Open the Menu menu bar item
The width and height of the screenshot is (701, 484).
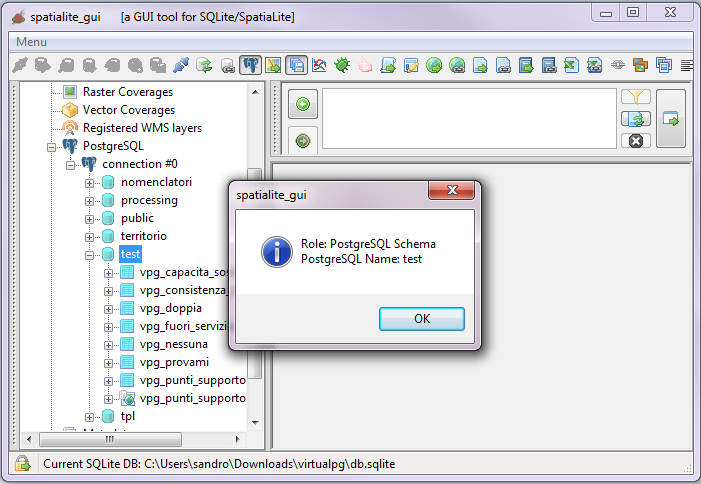[x=31, y=42]
